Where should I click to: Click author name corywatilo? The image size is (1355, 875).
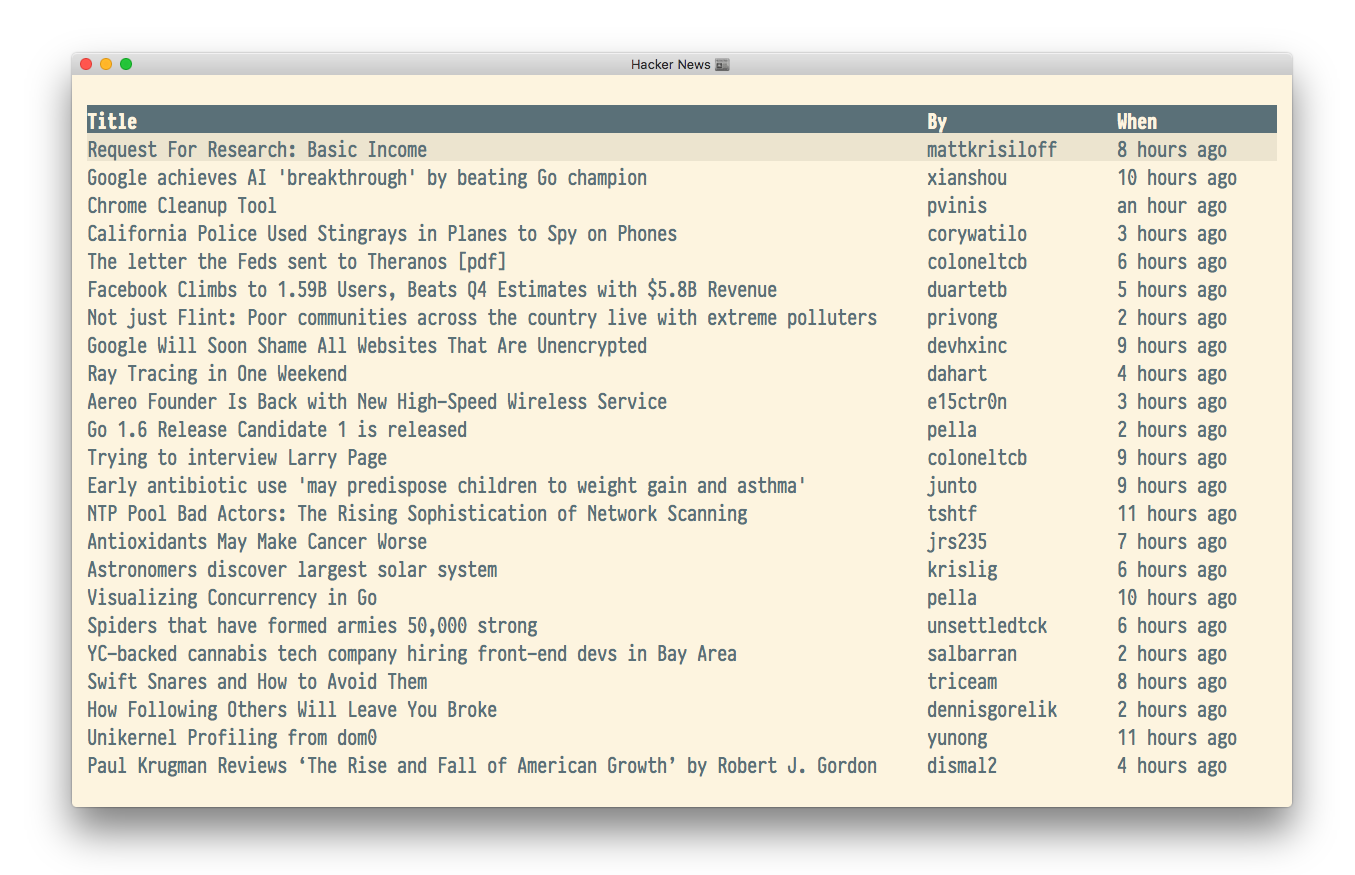[977, 233]
